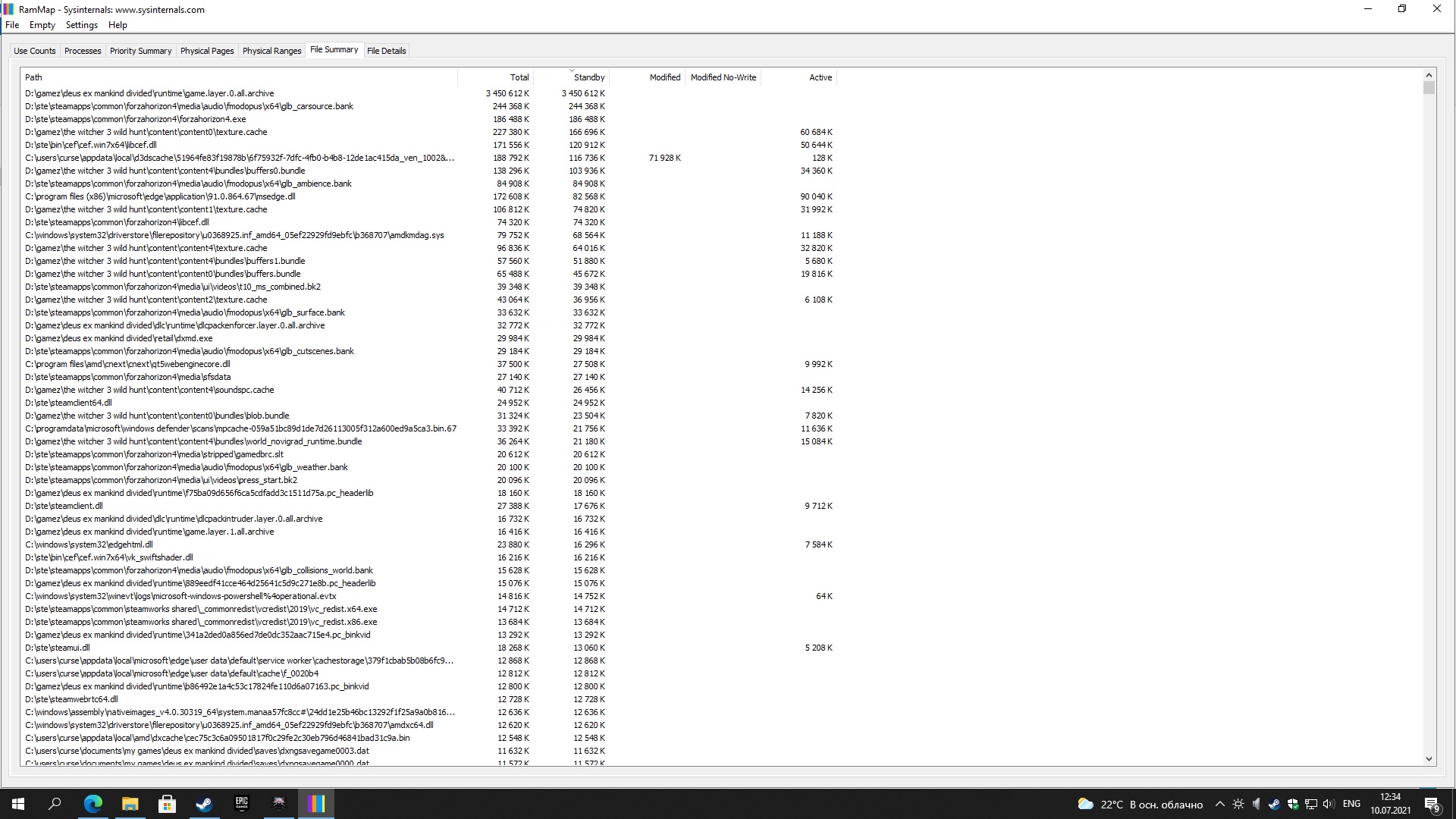Open Windows taskbar search
The height and width of the screenshot is (819, 1456).
point(55,804)
